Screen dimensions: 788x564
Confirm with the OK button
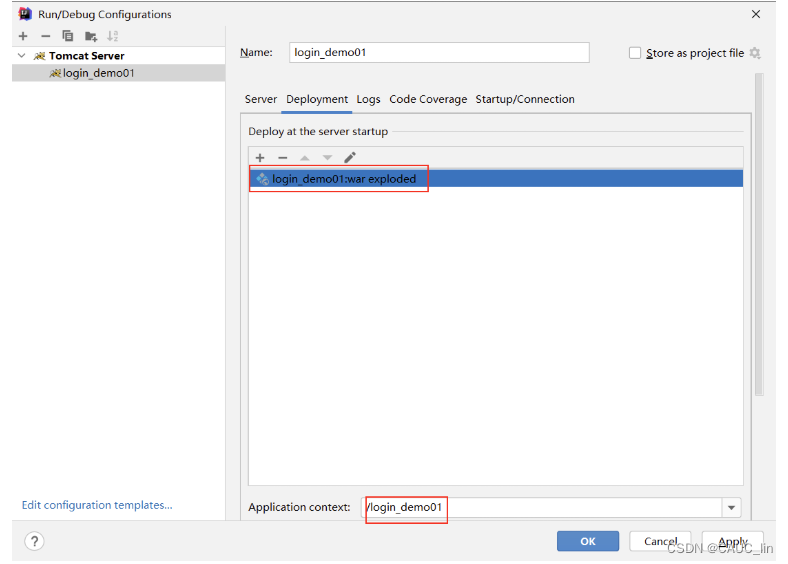[588, 541]
